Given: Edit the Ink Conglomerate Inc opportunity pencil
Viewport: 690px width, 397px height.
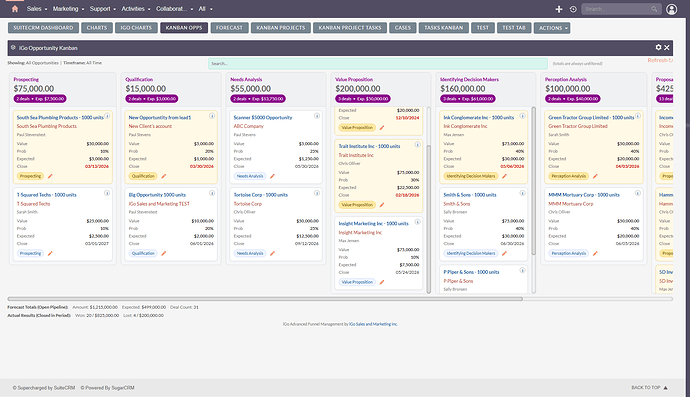Looking at the screenshot, I should click(504, 176).
